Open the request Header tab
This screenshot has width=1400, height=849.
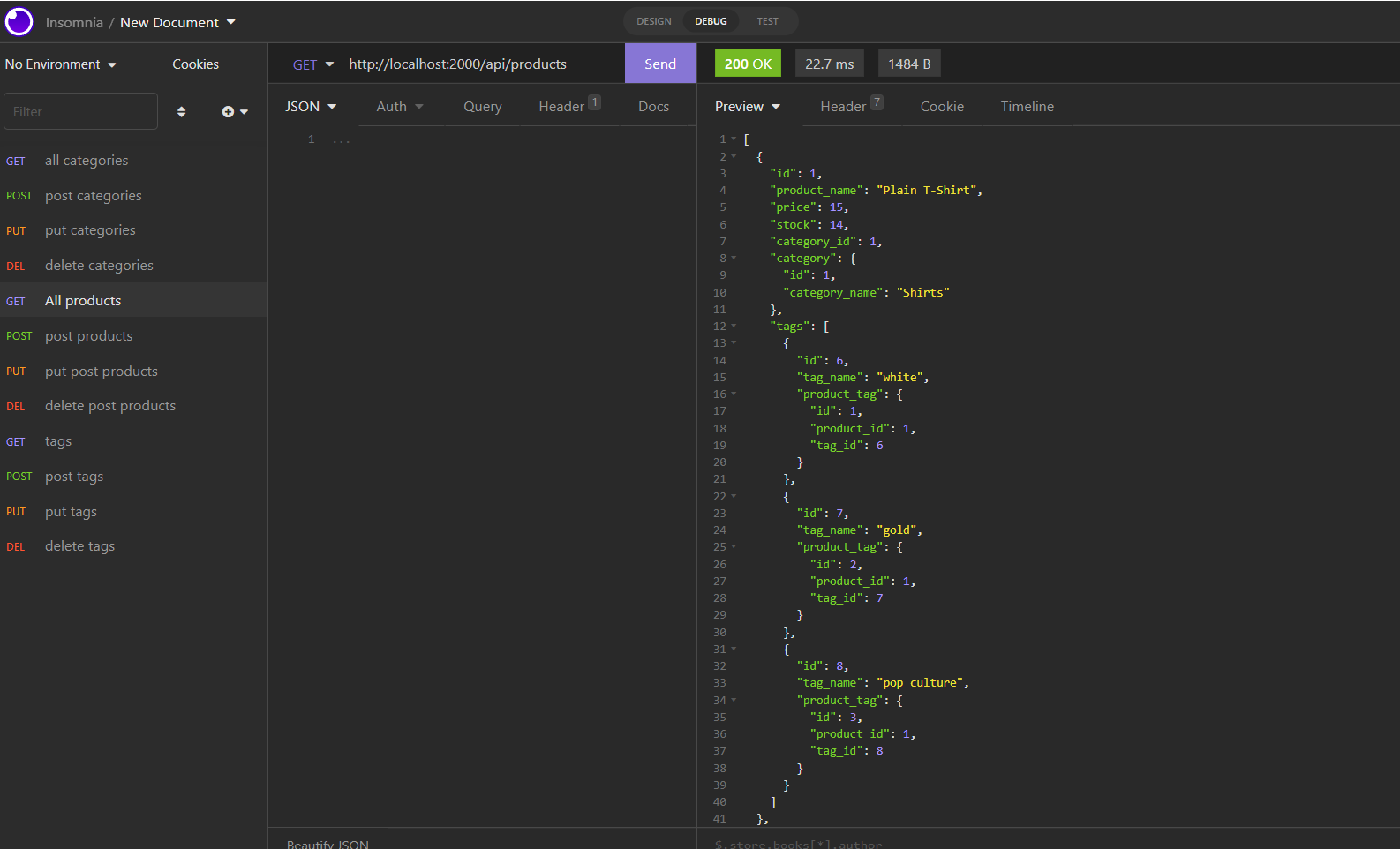[x=569, y=106]
